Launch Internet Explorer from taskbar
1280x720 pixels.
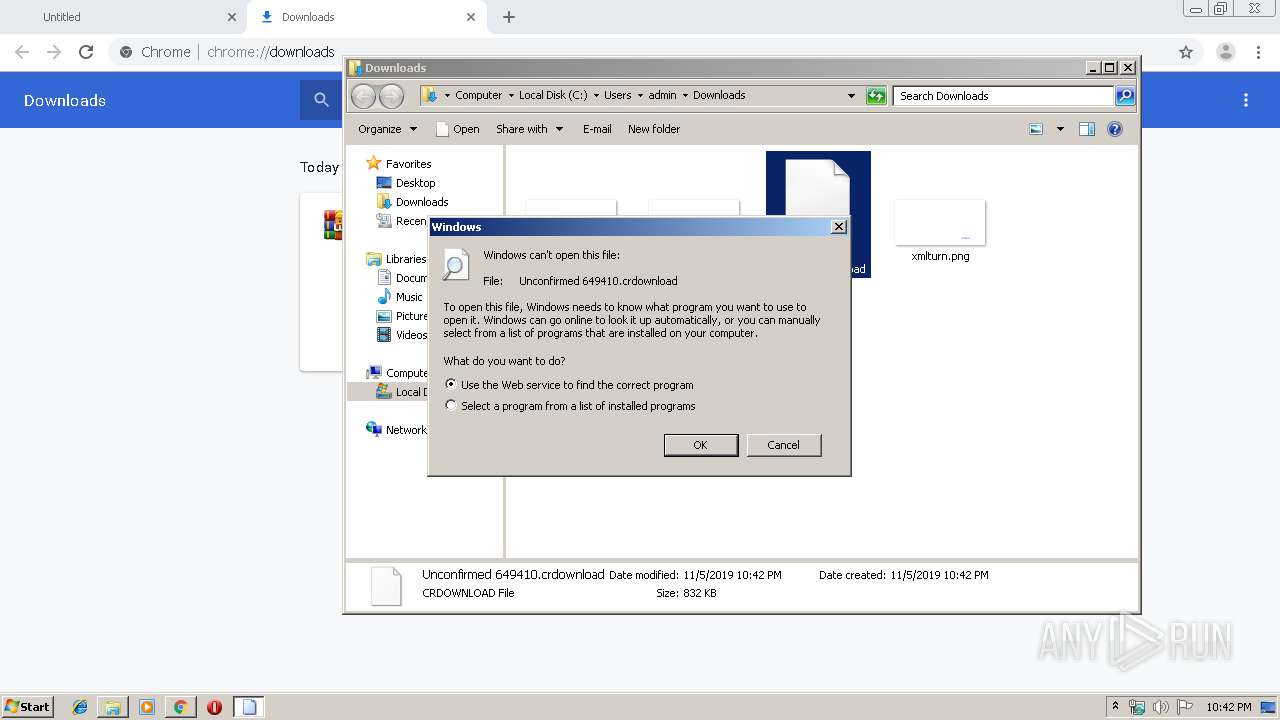click(80, 707)
